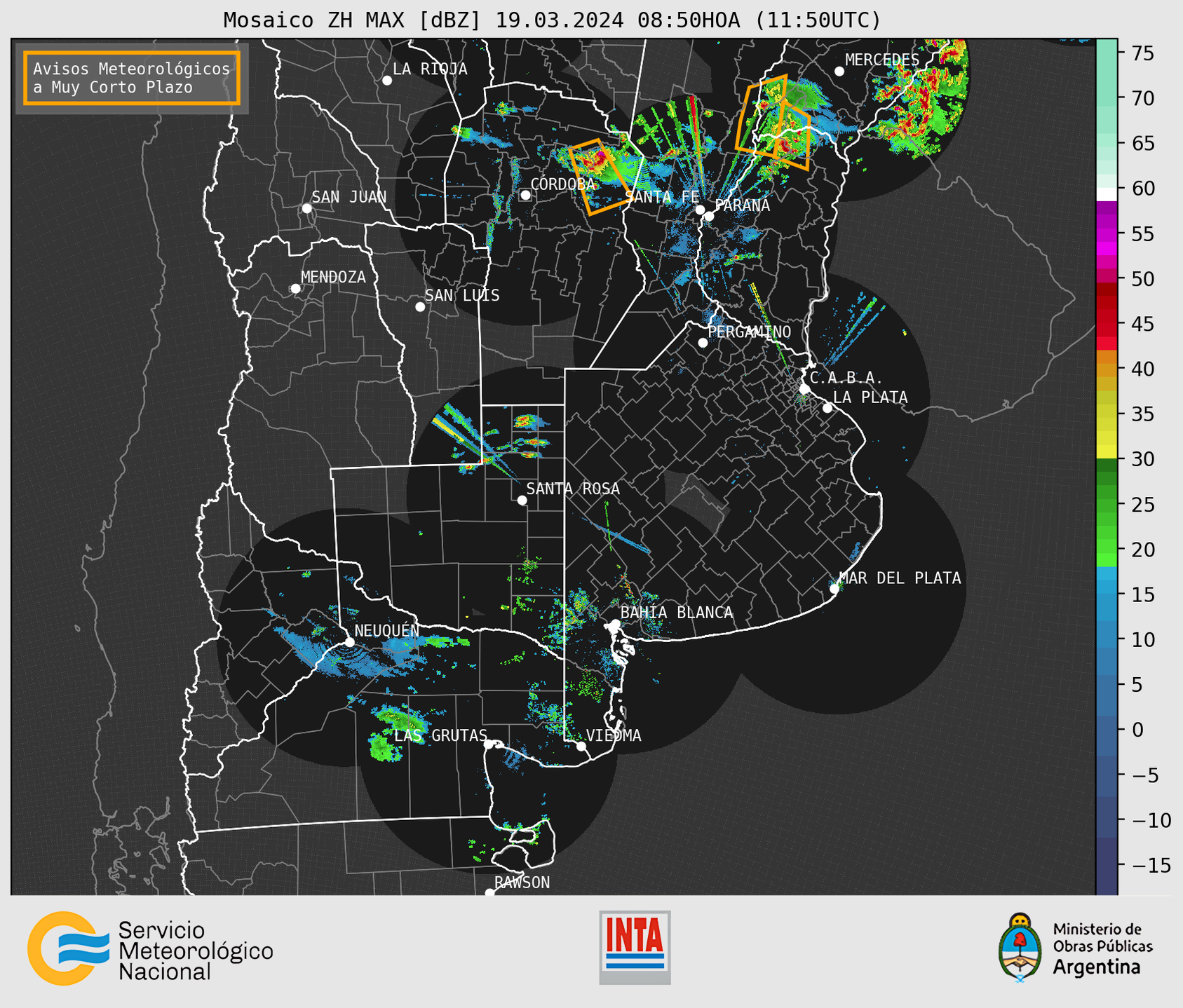Select the white city dot for San Luis
Image resolution: width=1183 pixels, height=1008 pixels.
pyautogui.click(x=420, y=306)
